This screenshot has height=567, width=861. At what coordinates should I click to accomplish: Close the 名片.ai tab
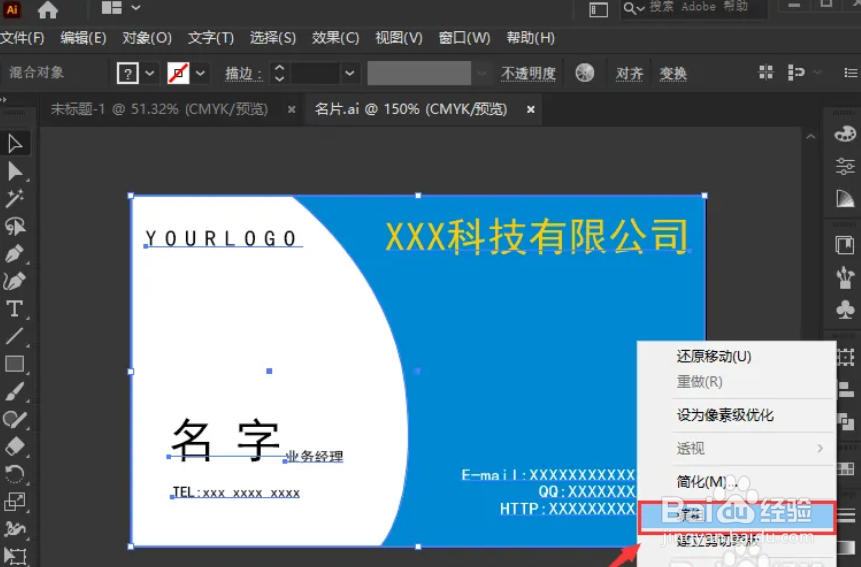click(x=530, y=110)
